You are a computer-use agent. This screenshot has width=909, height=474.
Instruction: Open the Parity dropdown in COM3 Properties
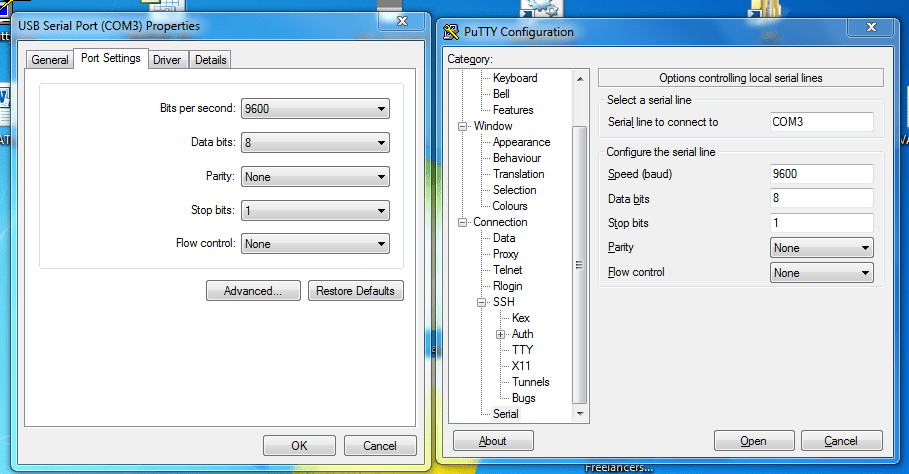315,177
